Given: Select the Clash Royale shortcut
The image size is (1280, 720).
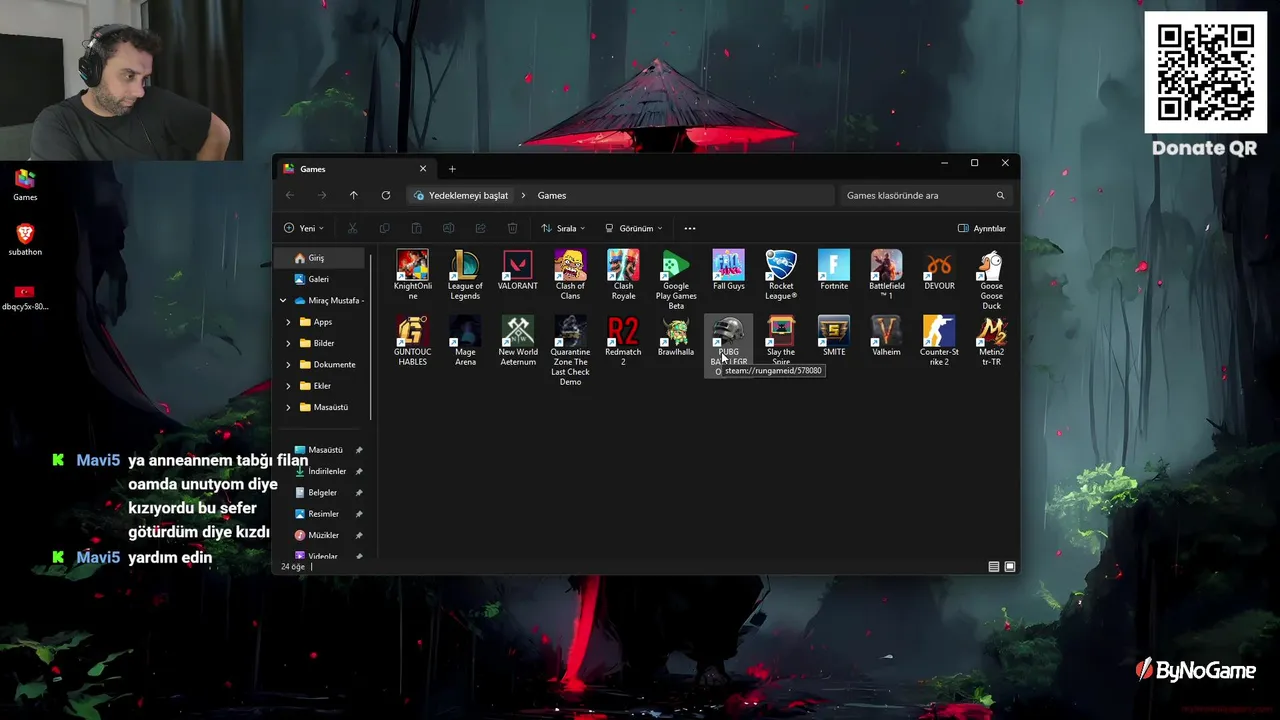Looking at the screenshot, I should coord(623,275).
